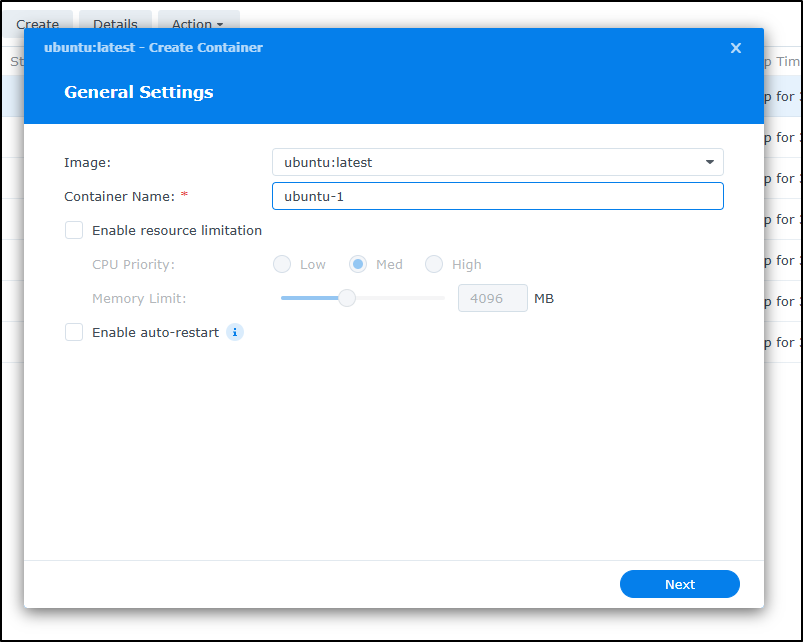Click the Up Time column header
This screenshot has width=803, height=642.
(x=780, y=62)
